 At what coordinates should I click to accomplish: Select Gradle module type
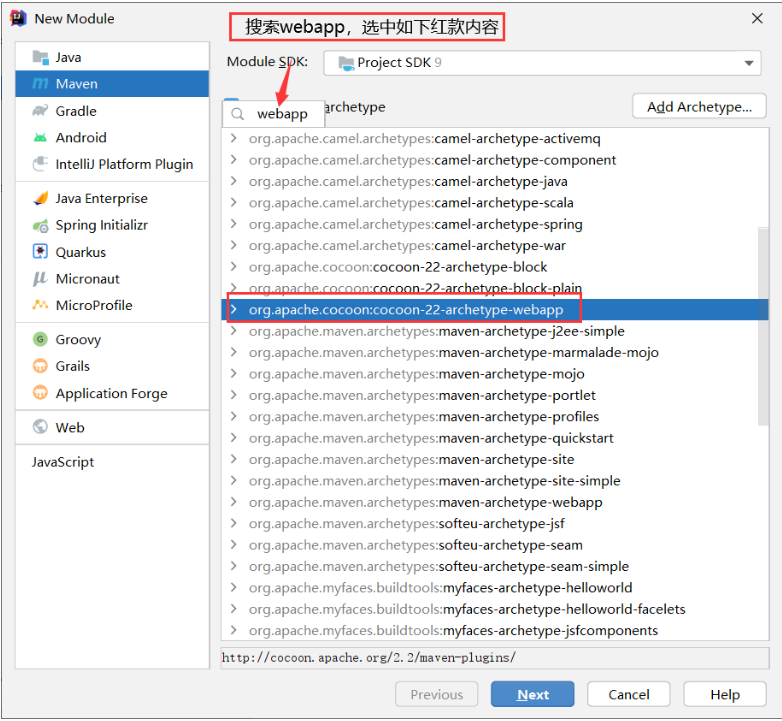click(112, 111)
